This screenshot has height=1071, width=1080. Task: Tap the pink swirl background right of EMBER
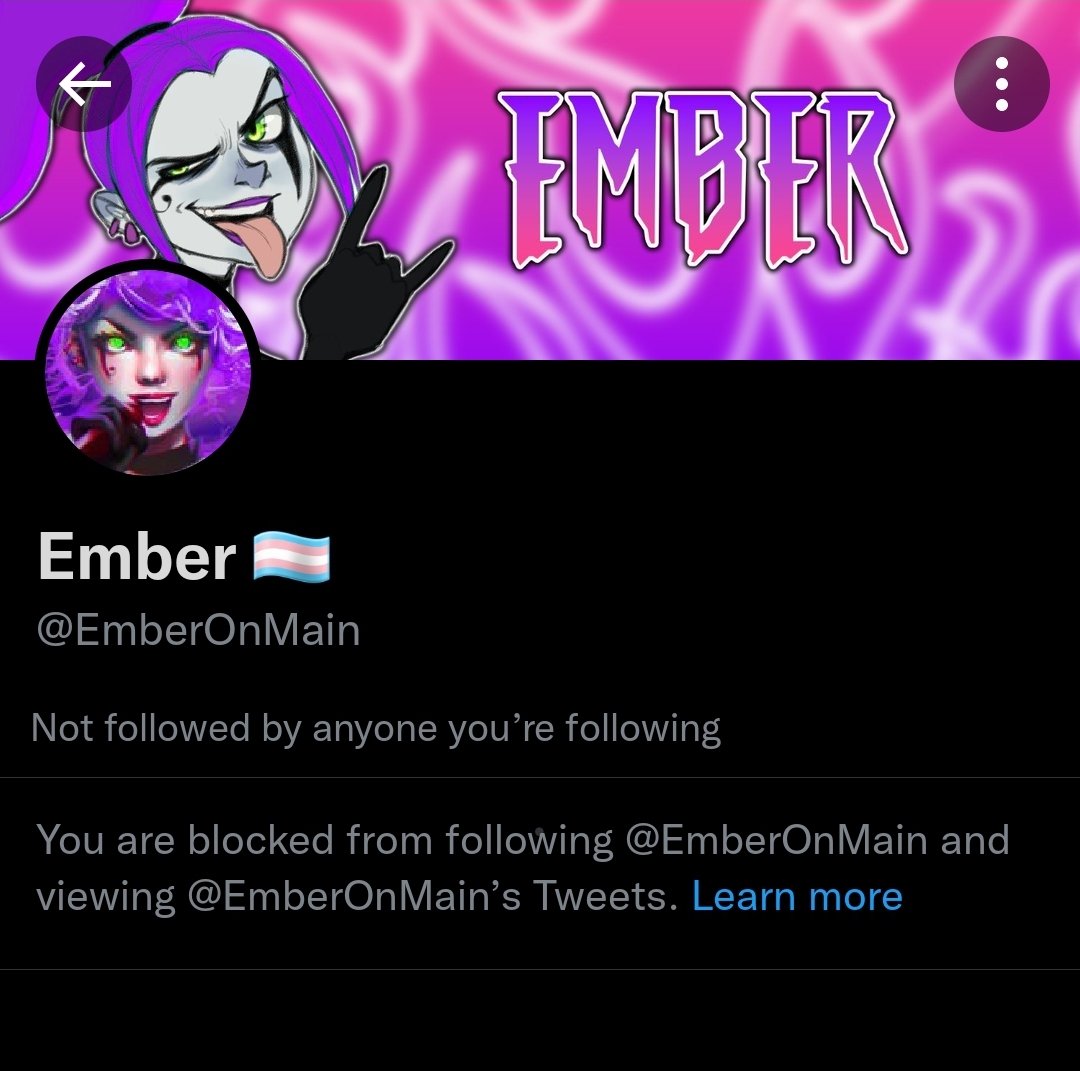[x=992, y=227]
